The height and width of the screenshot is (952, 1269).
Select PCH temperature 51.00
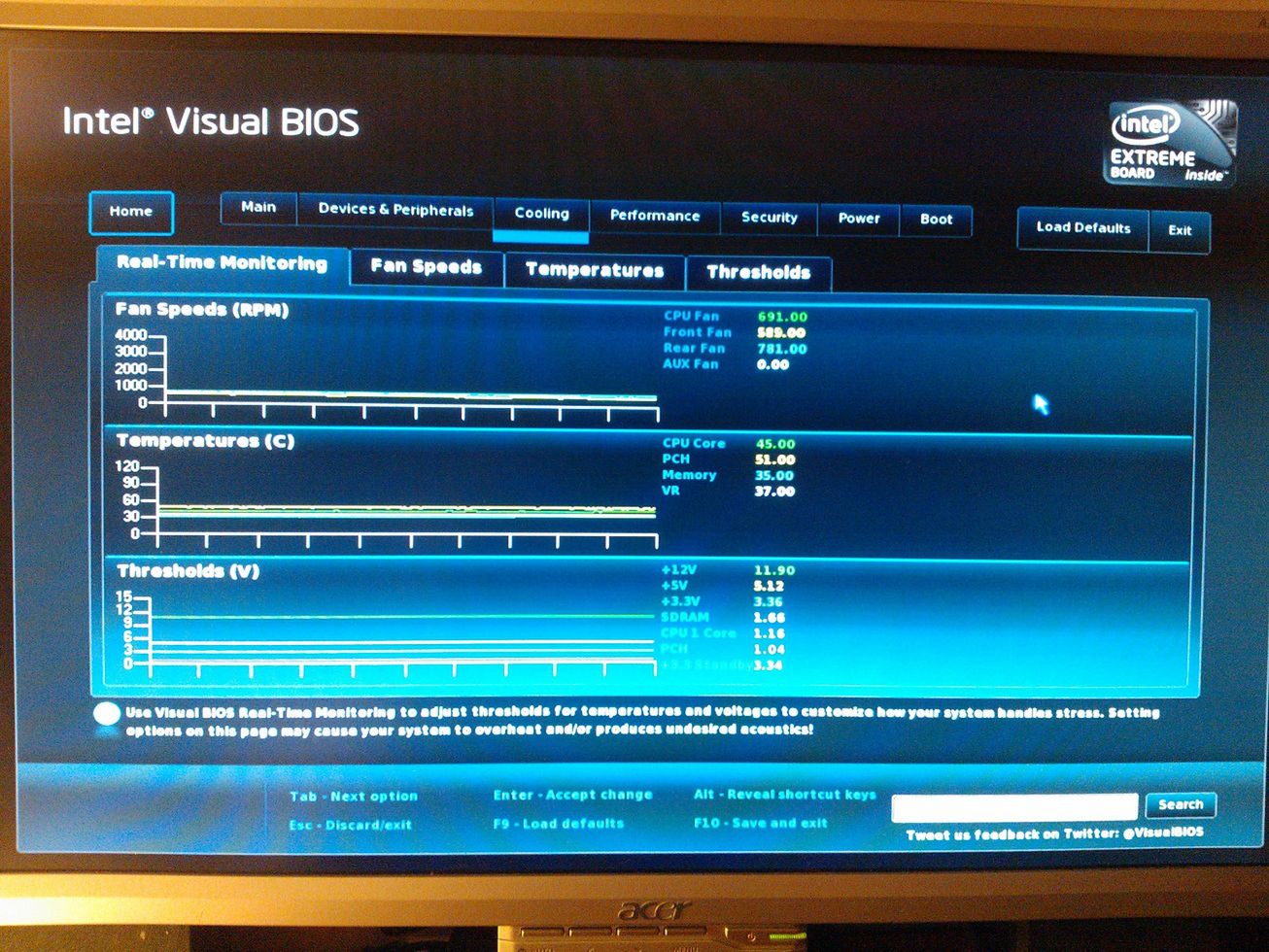click(x=774, y=459)
